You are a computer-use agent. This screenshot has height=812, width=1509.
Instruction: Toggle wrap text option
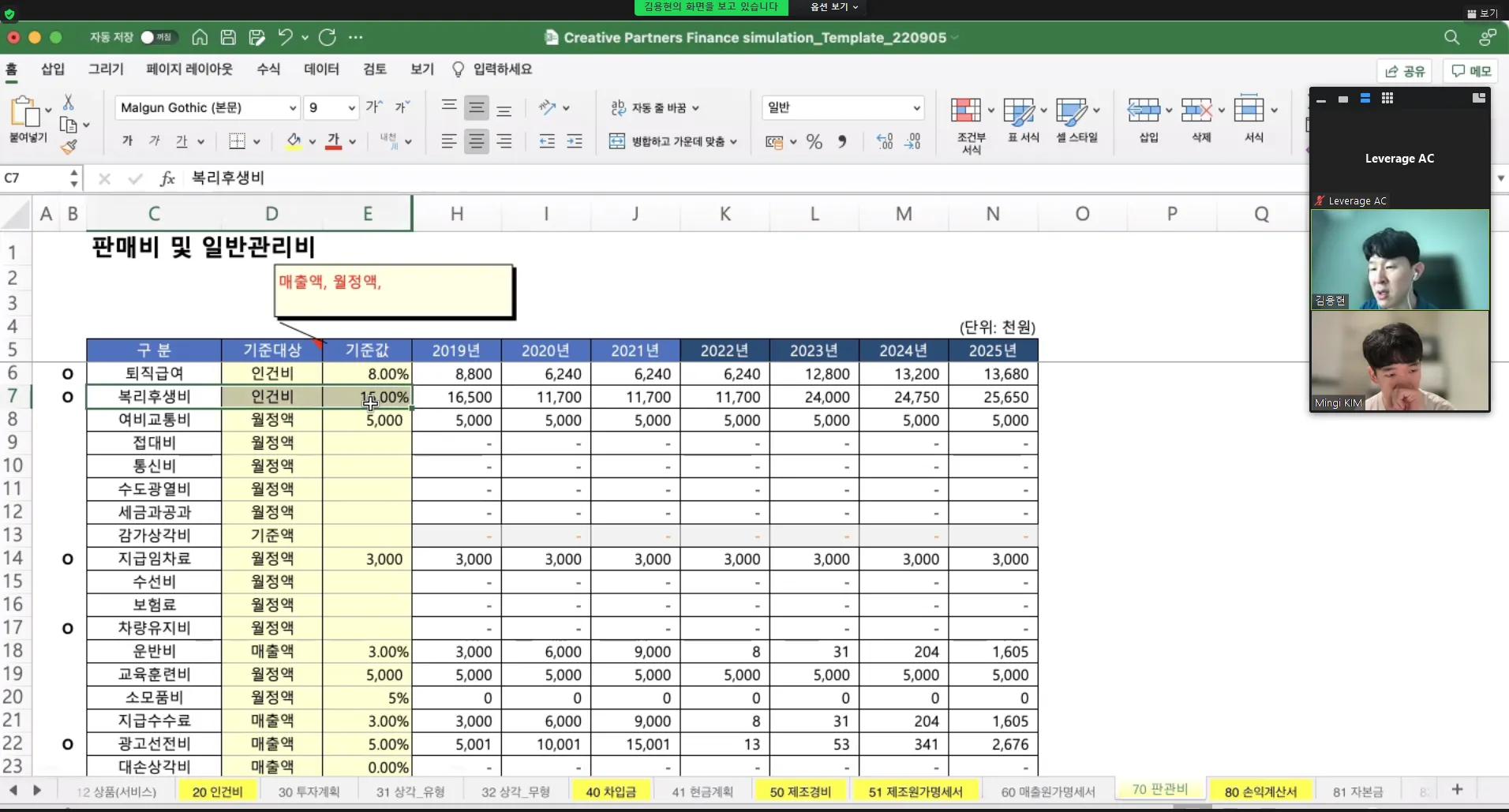click(x=654, y=108)
